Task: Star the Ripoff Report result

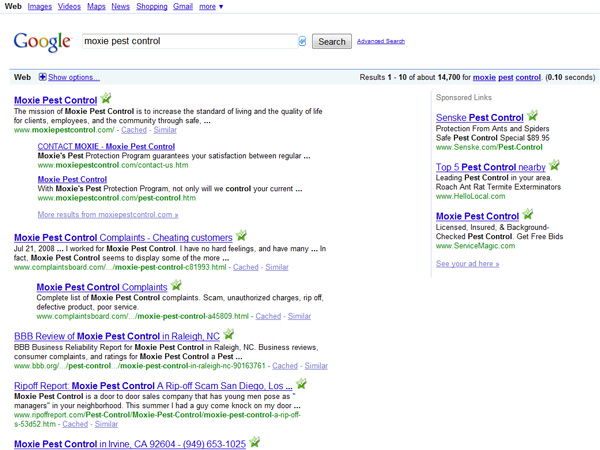Action: pyautogui.click(x=301, y=383)
